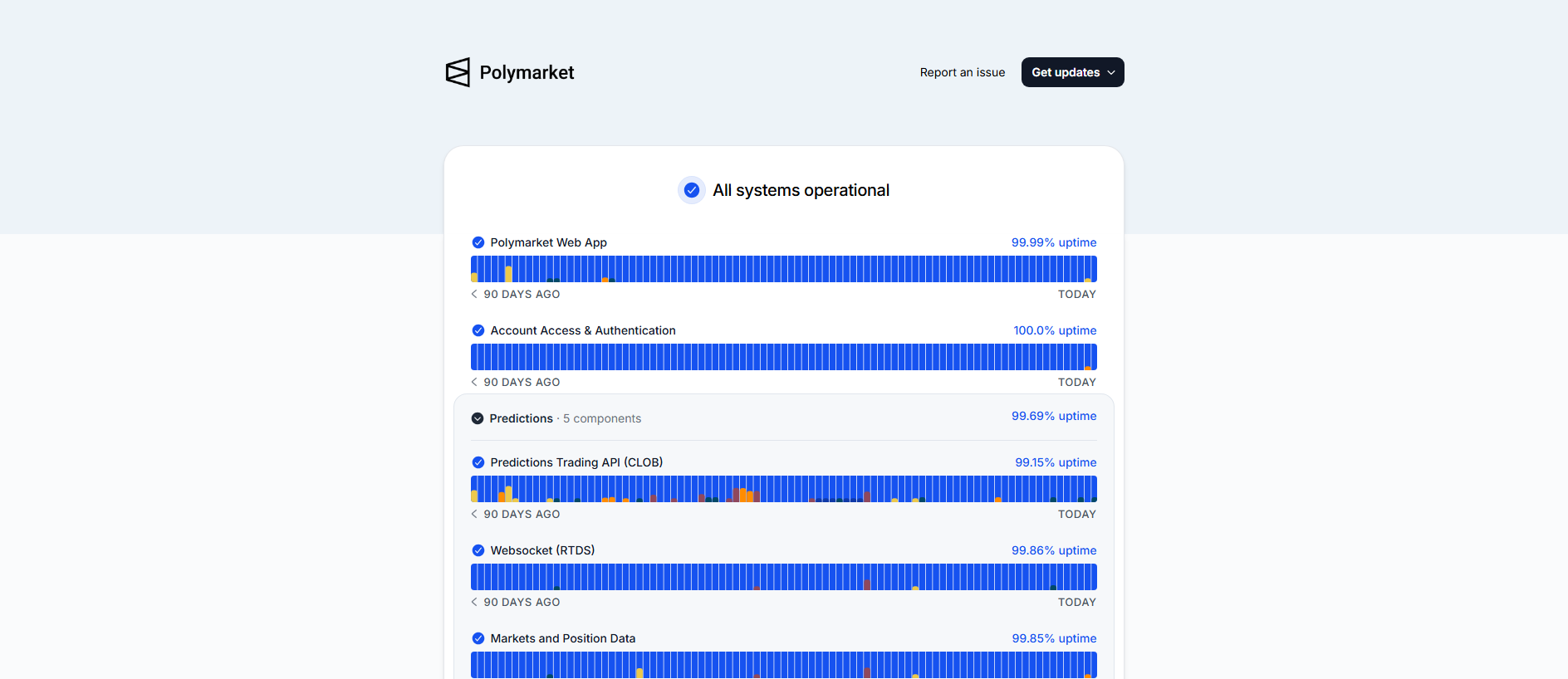Screen dimensions: 1568x679
Task: Click the Markets and Position Data label
Action: coord(563,638)
